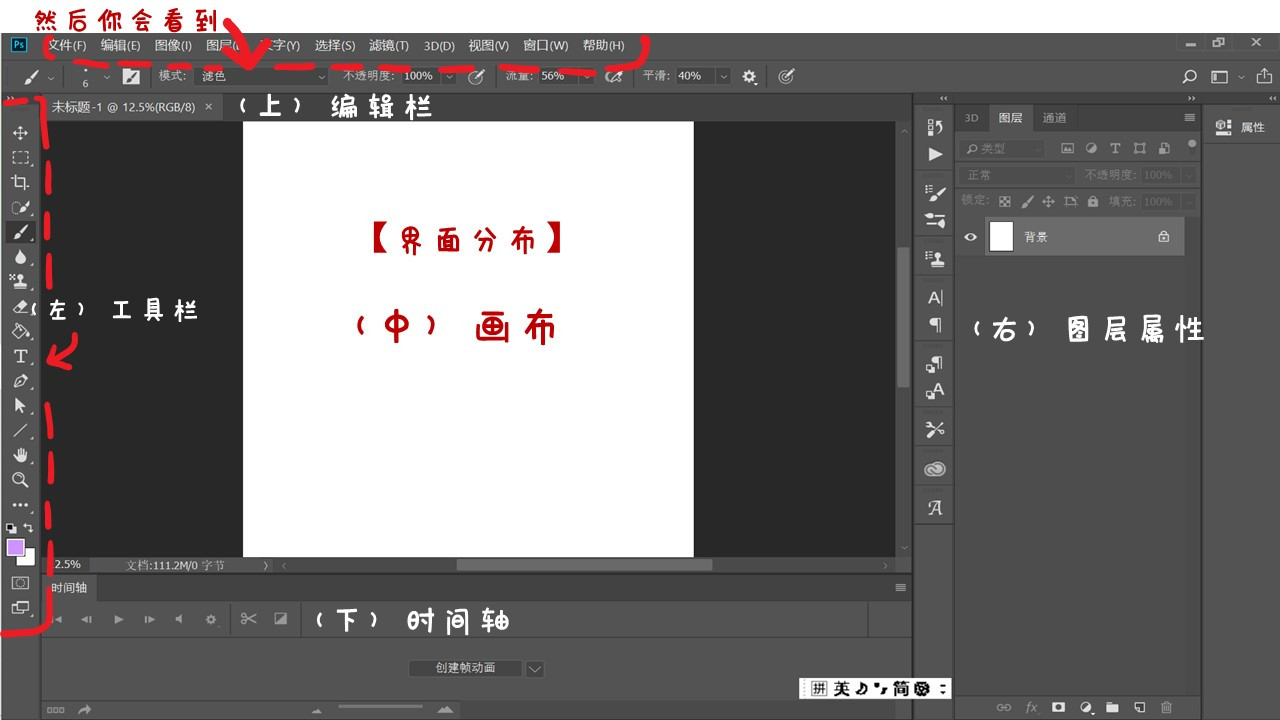Expand the dropdown arrow next to 创建帧动画
Viewport: 1280px width, 720px height.
click(535, 669)
